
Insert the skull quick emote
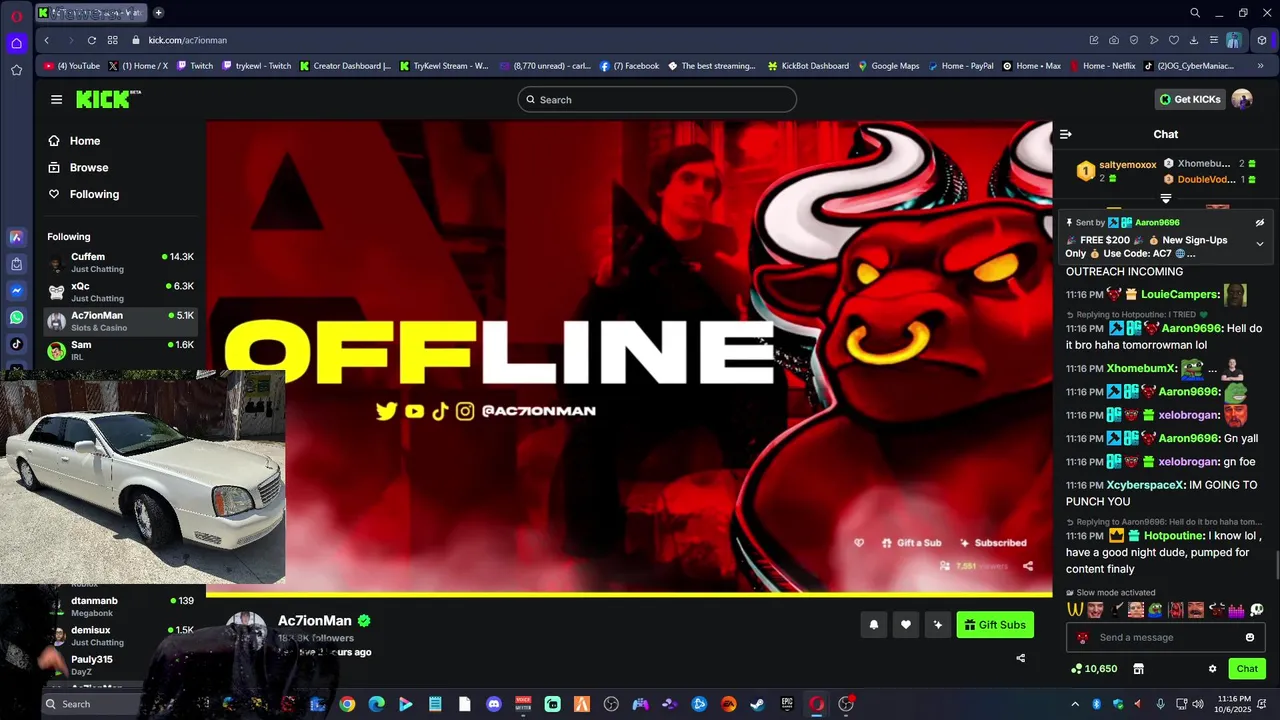click(1257, 609)
